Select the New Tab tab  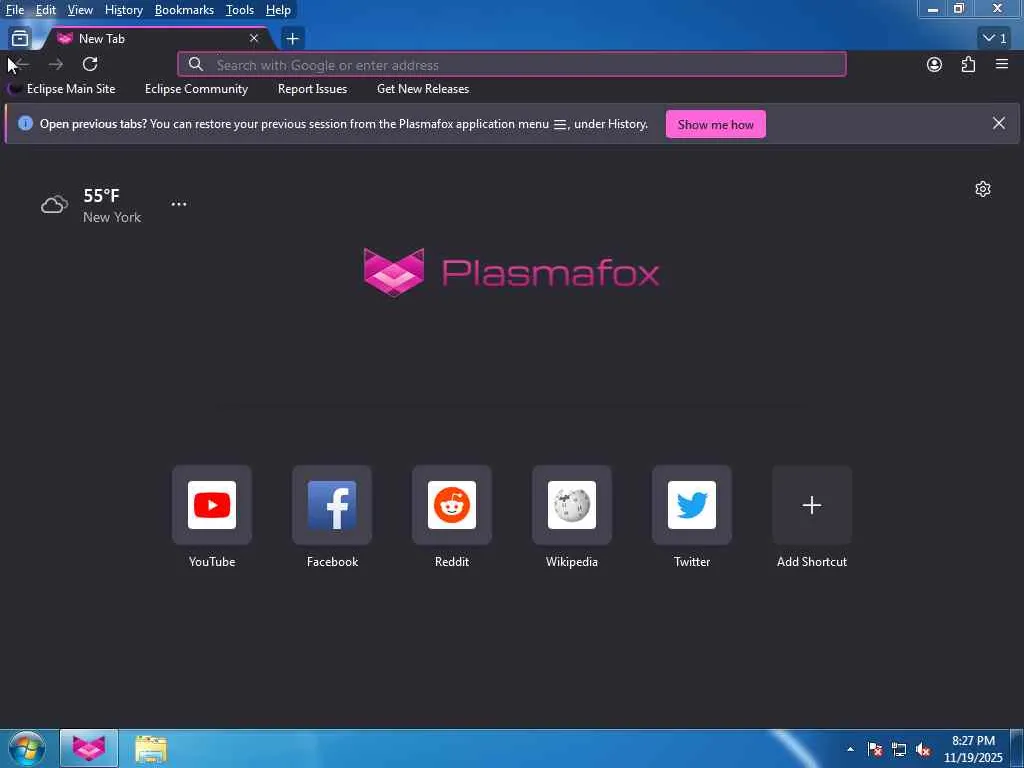(x=157, y=39)
